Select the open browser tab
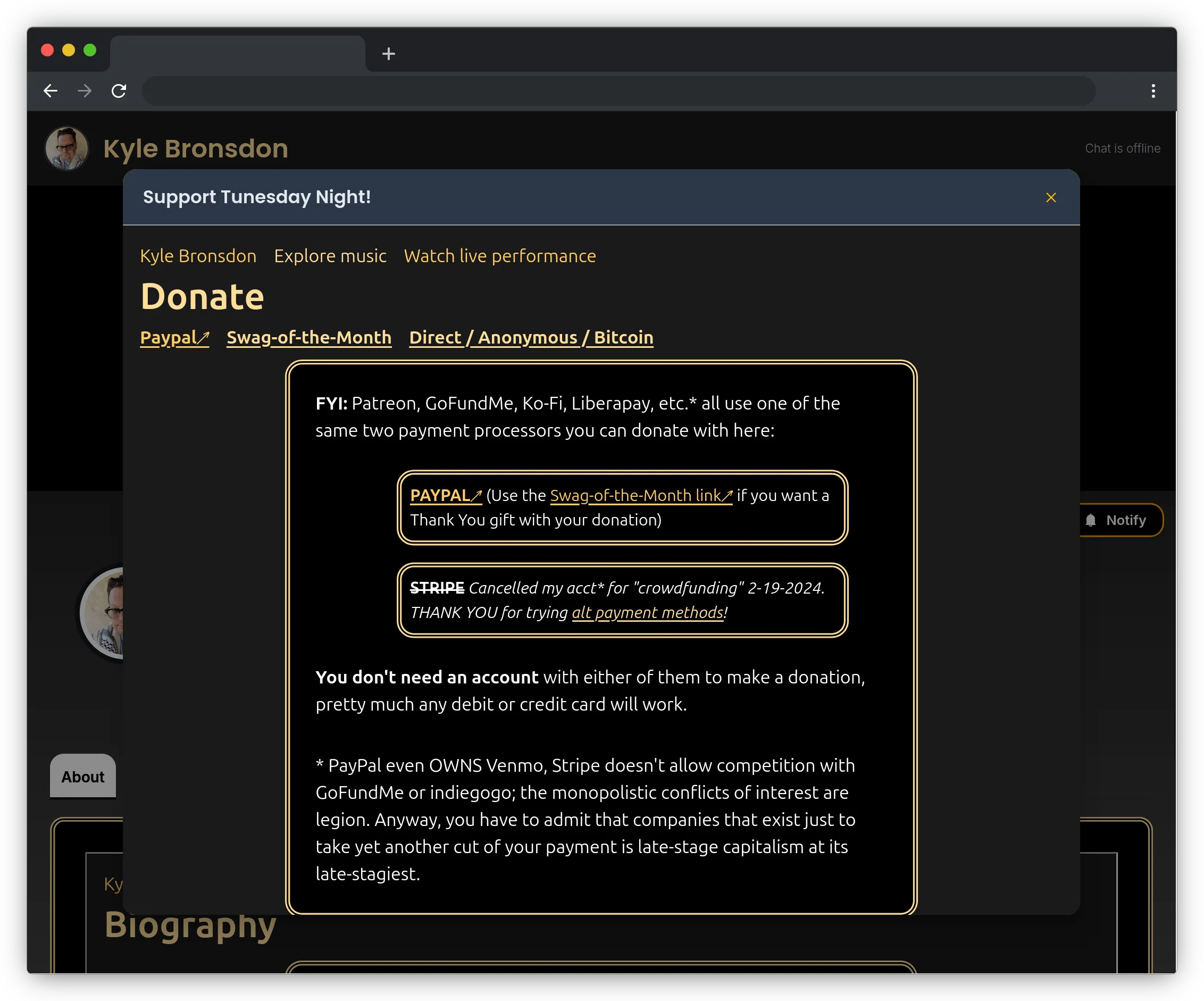The height and width of the screenshot is (1001, 1204). point(238,53)
